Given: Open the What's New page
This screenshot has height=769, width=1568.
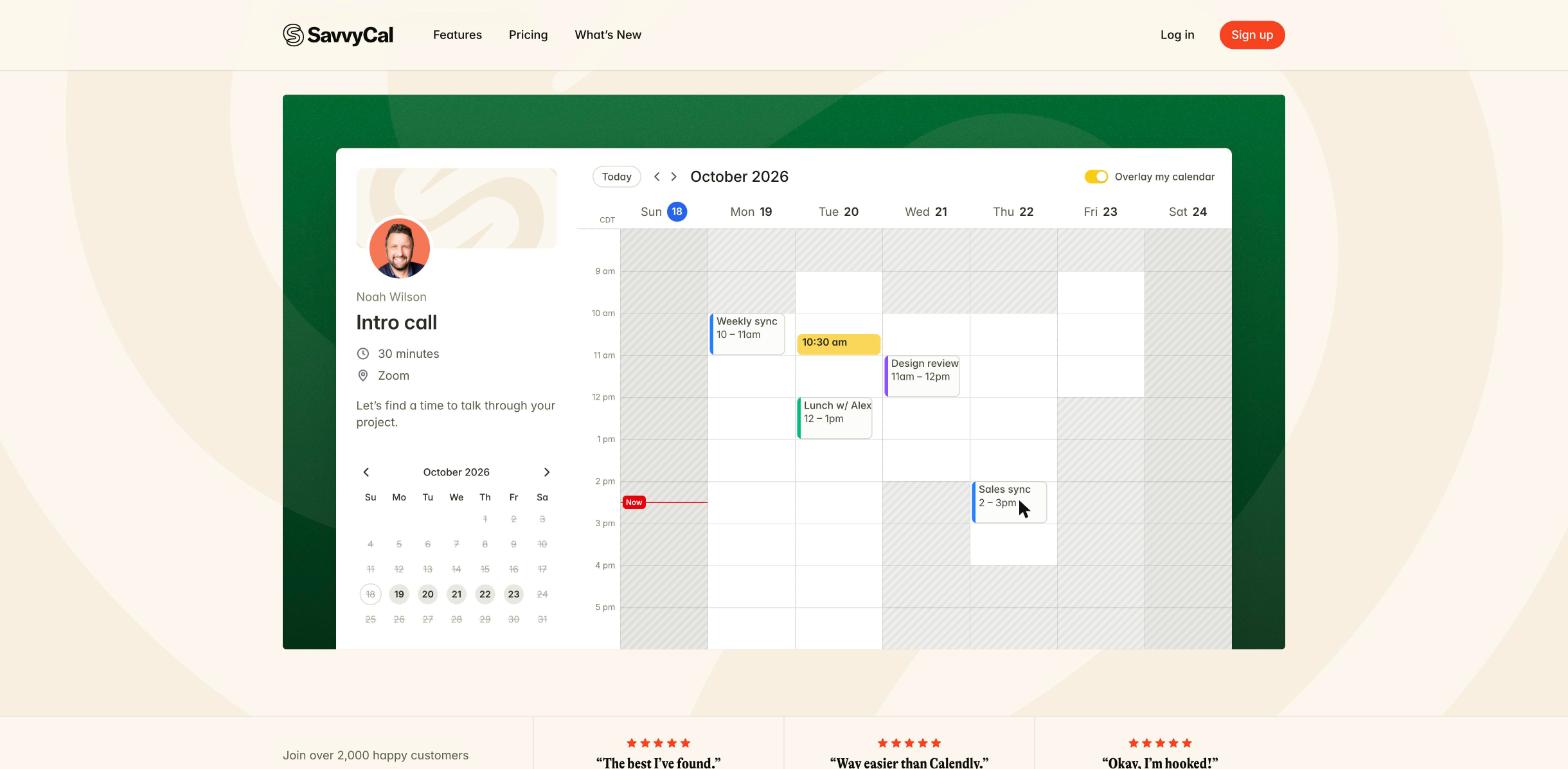Looking at the screenshot, I should pos(608,35).
